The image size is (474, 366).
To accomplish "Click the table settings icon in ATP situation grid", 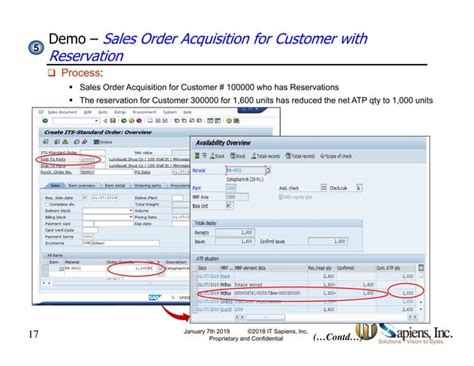I will (x=421, y=268).
